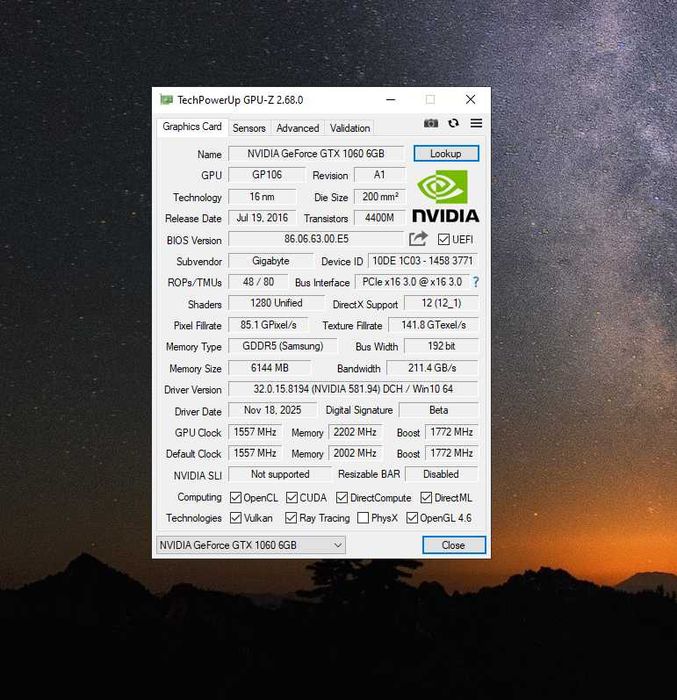Click the Driver Date value Nov 18, 2025
Screen dimensions: 677x700
point(272,410)
